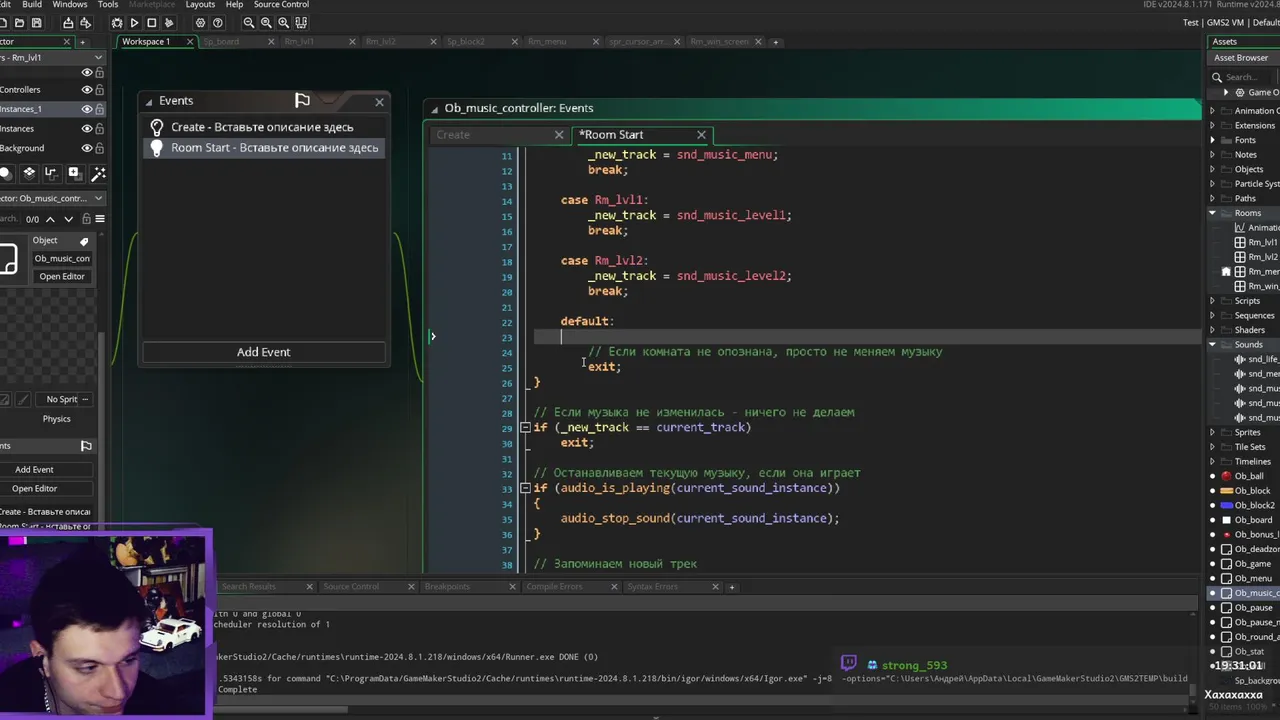Click Open Editor button under Ob_music_con
The image size is (1280, 720).
tap(62, 276)
